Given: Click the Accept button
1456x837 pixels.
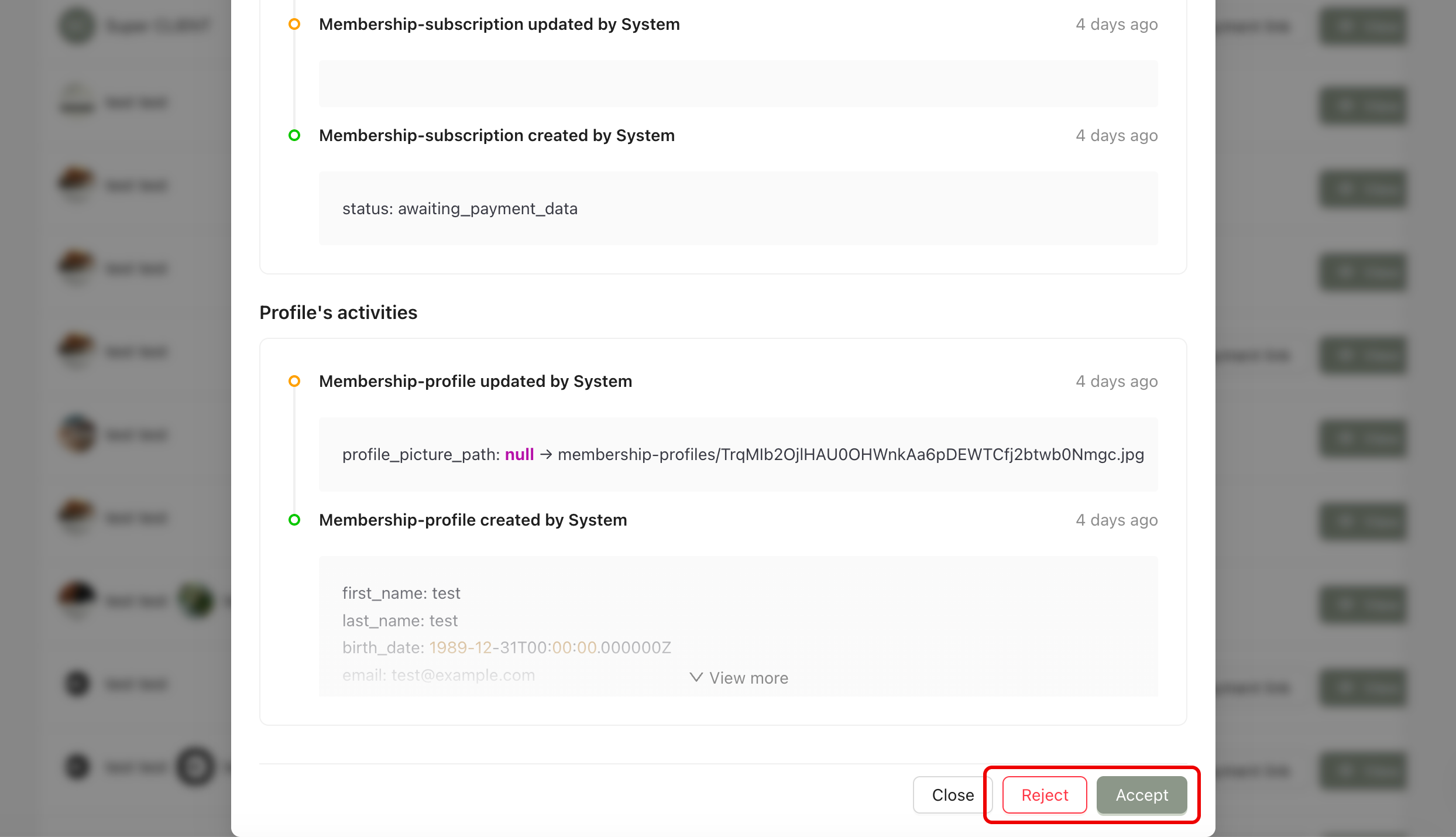Looking at the screenshot, I should [x=1141, y=795].
